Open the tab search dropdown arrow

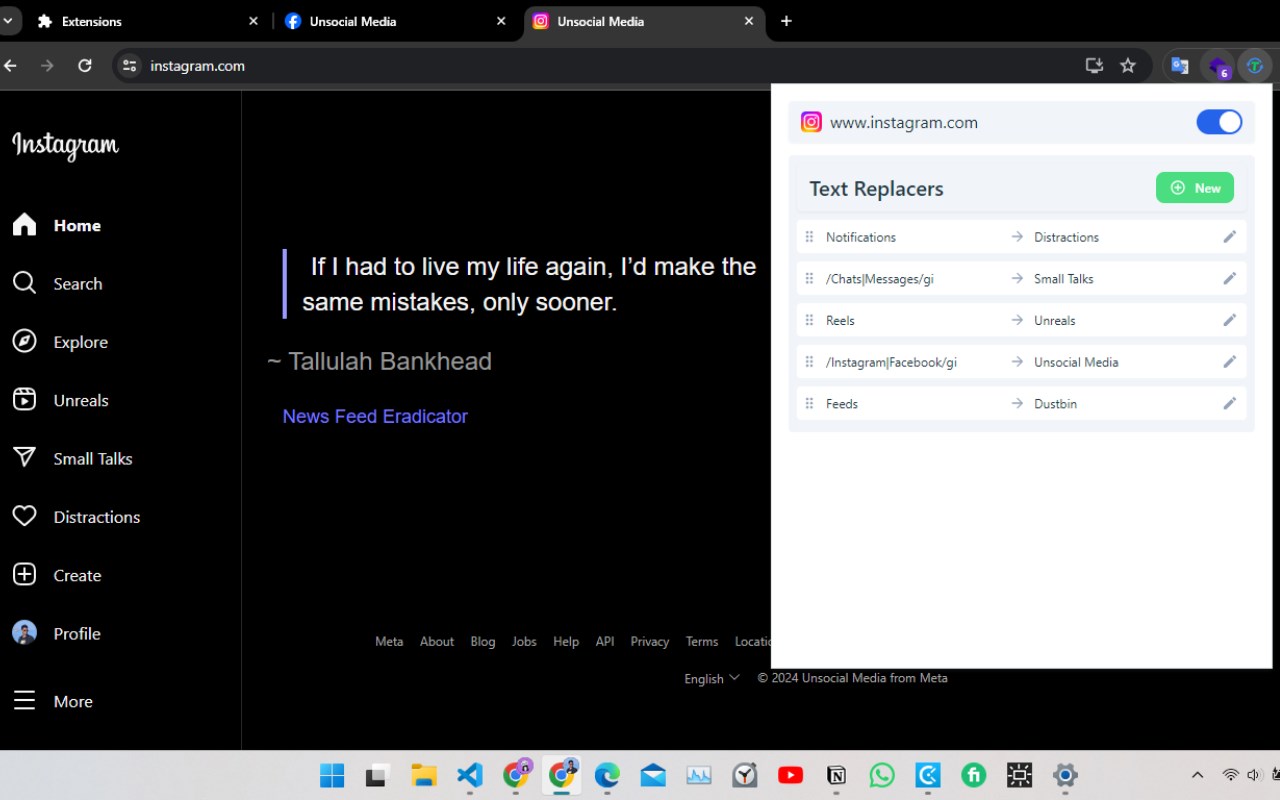click(x=7, y=21)
